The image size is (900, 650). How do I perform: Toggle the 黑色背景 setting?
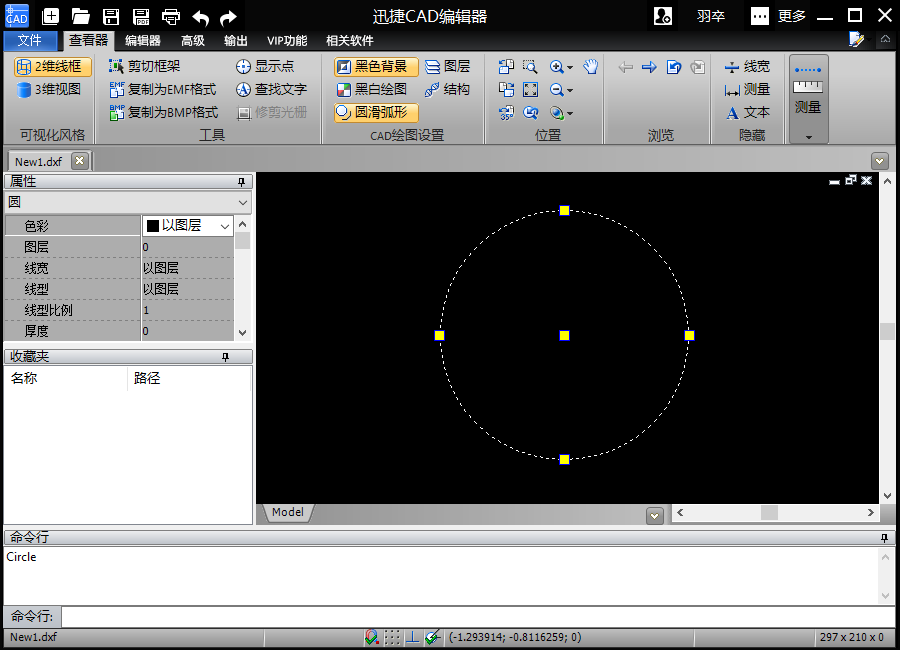376,67
